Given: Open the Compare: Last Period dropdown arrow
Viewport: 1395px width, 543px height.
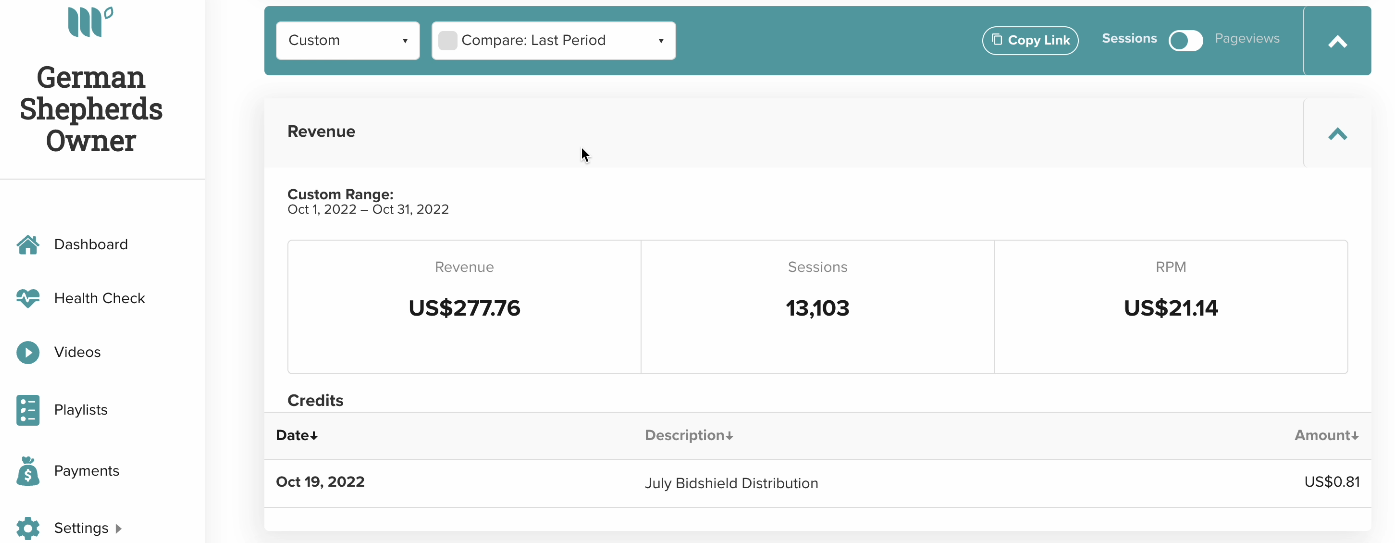Looking at the screenshot, I should [x=661, y=41].
